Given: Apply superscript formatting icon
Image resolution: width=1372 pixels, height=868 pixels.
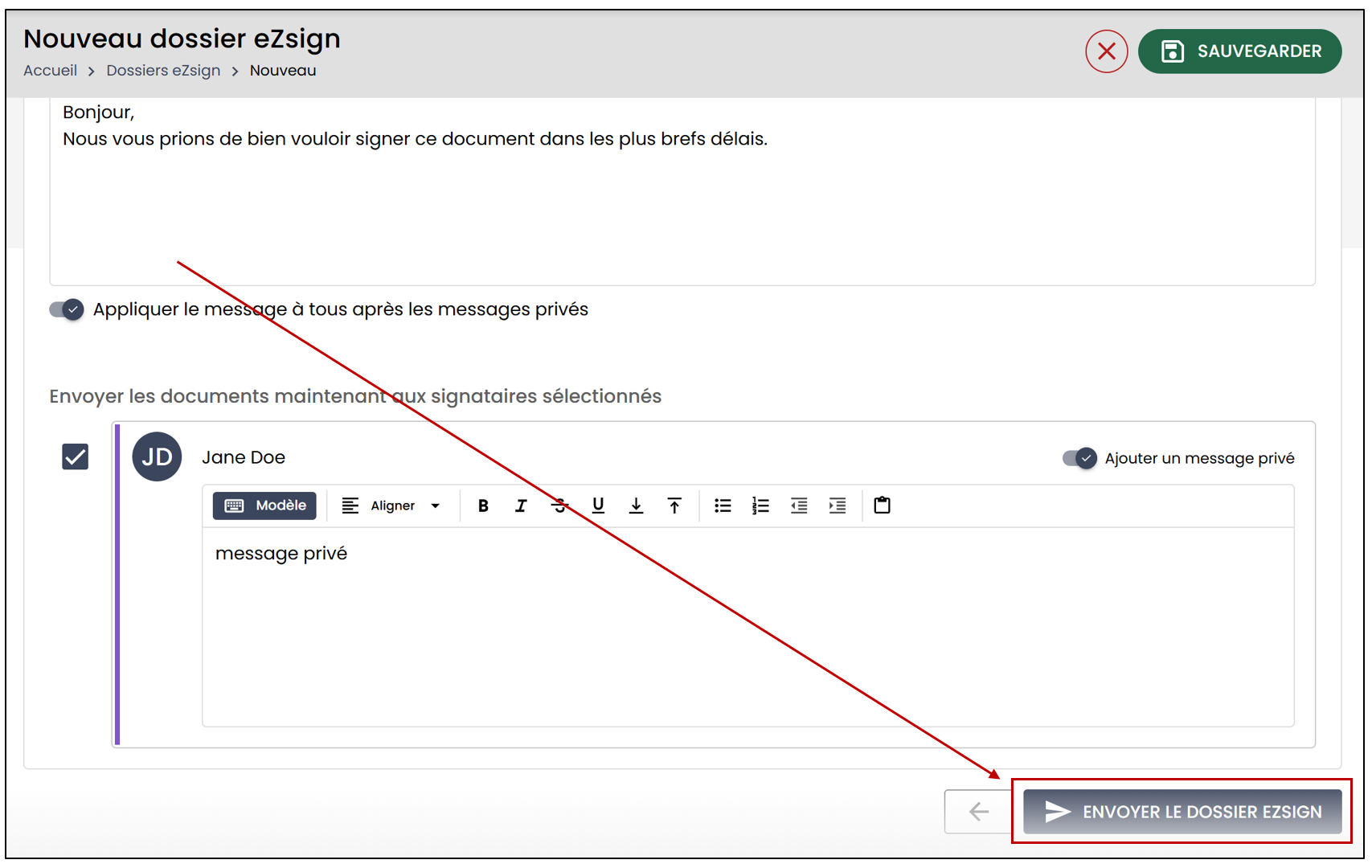Looking at the screenshot, I should click(674, 506).
